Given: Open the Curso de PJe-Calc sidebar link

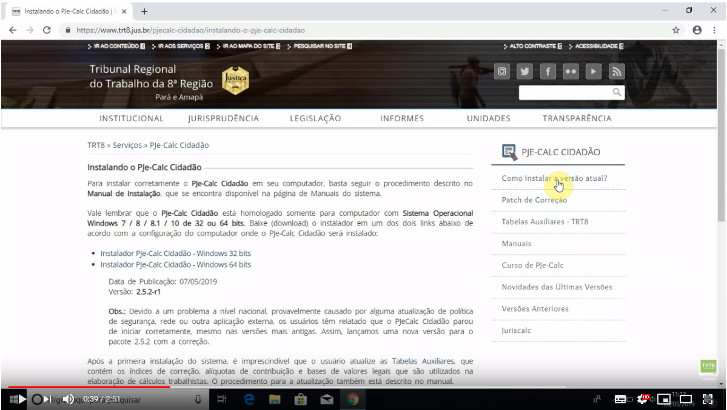Looking at the screenshot, I should 532,265.
